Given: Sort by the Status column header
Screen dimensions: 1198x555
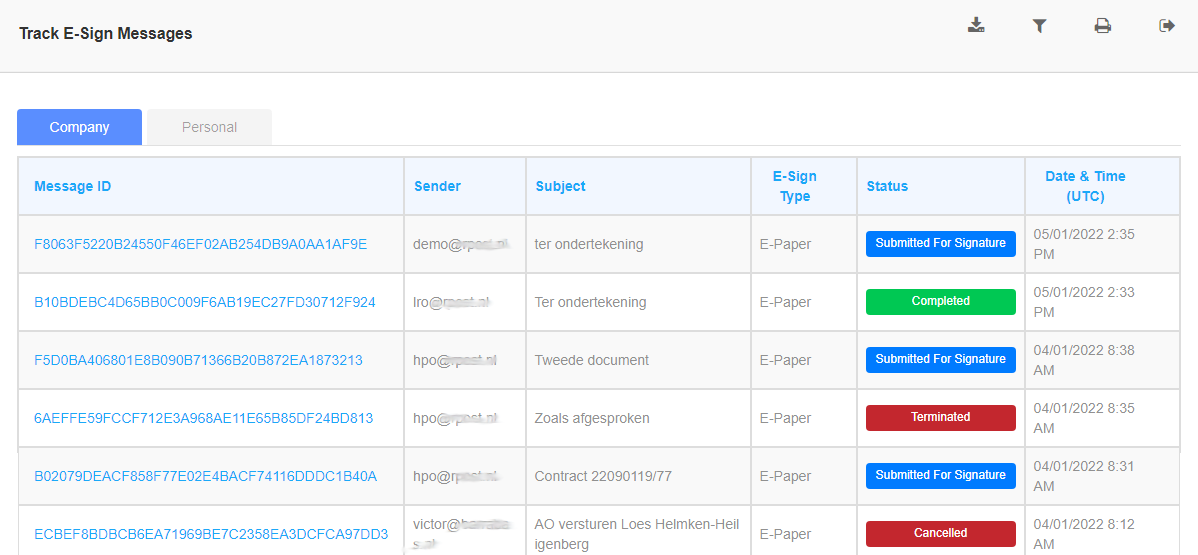Looking at the screenshot, I should coord(887,186).
